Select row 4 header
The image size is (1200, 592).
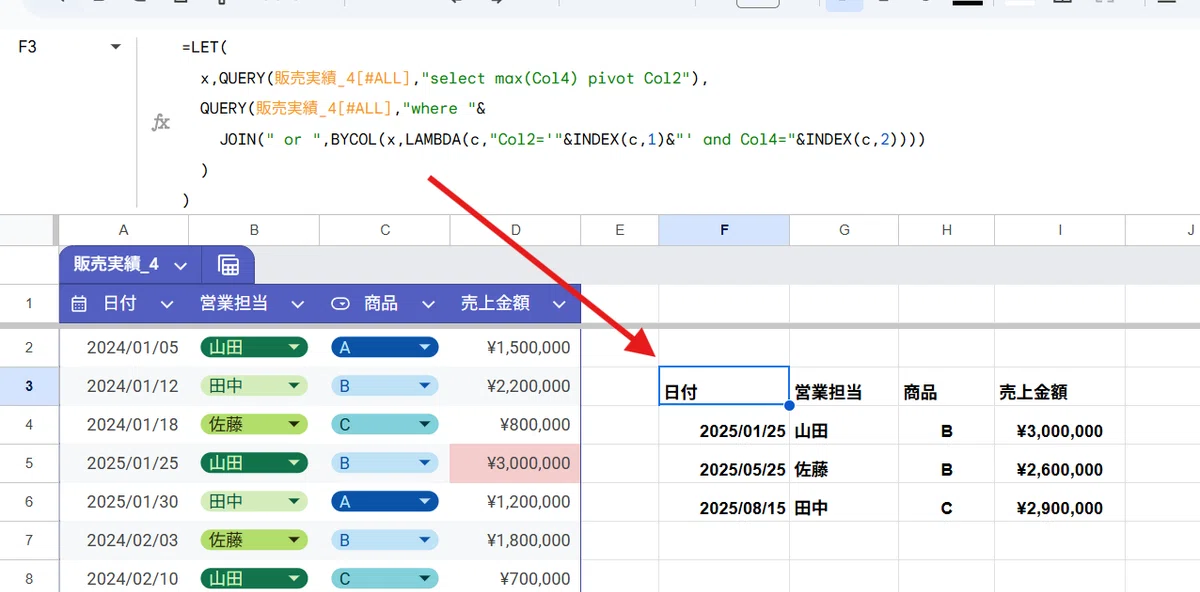point(29,425)
